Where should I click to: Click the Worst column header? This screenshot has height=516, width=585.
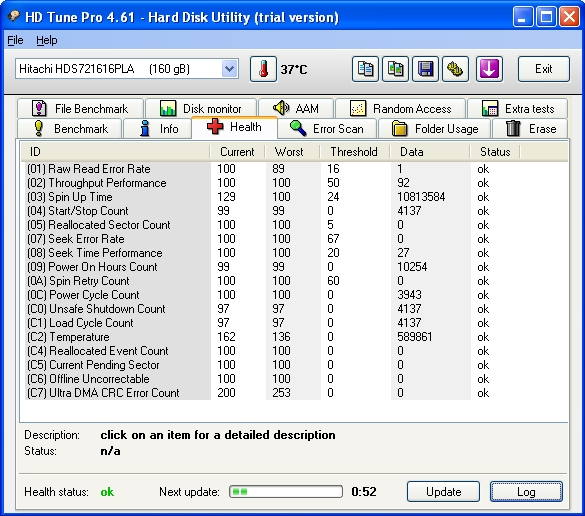(x=292, y=152)
